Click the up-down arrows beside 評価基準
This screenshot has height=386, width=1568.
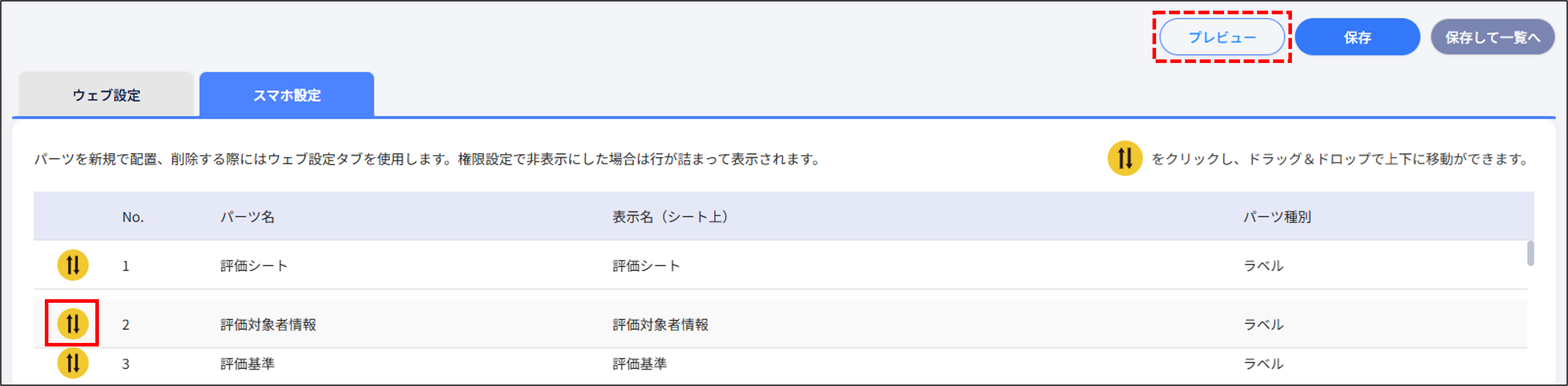click(x=73, y=364)
